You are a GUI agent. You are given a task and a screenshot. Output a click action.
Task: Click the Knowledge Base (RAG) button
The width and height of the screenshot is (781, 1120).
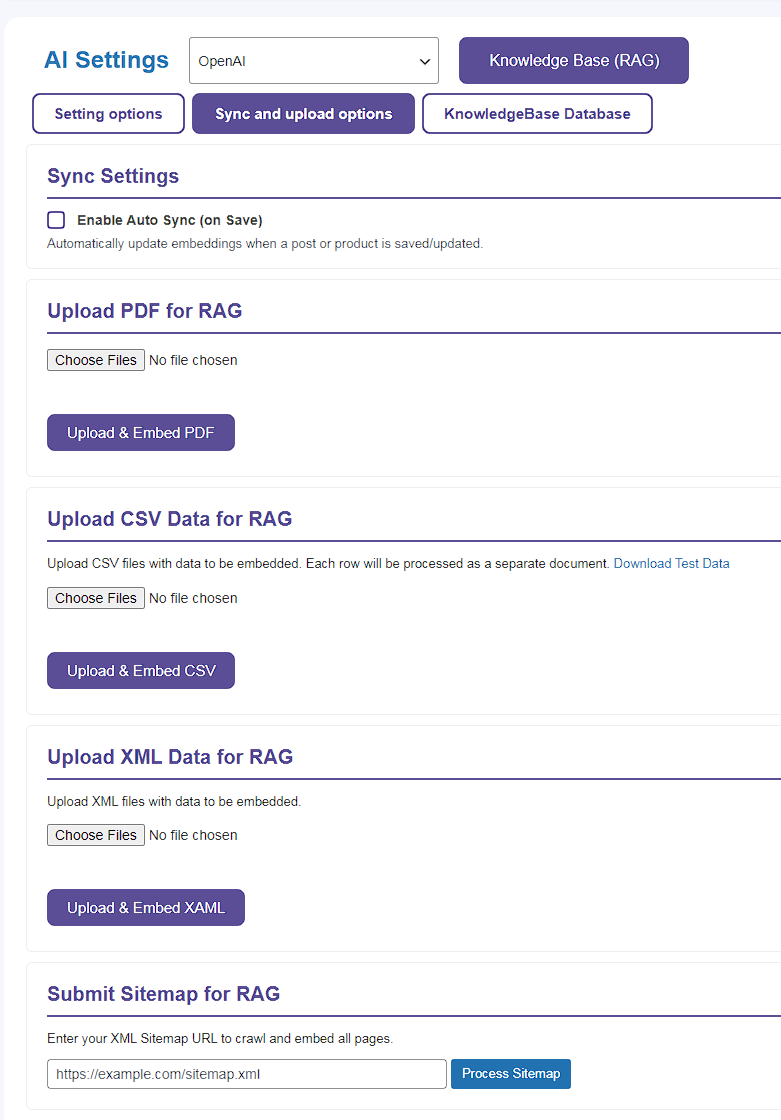573,61
